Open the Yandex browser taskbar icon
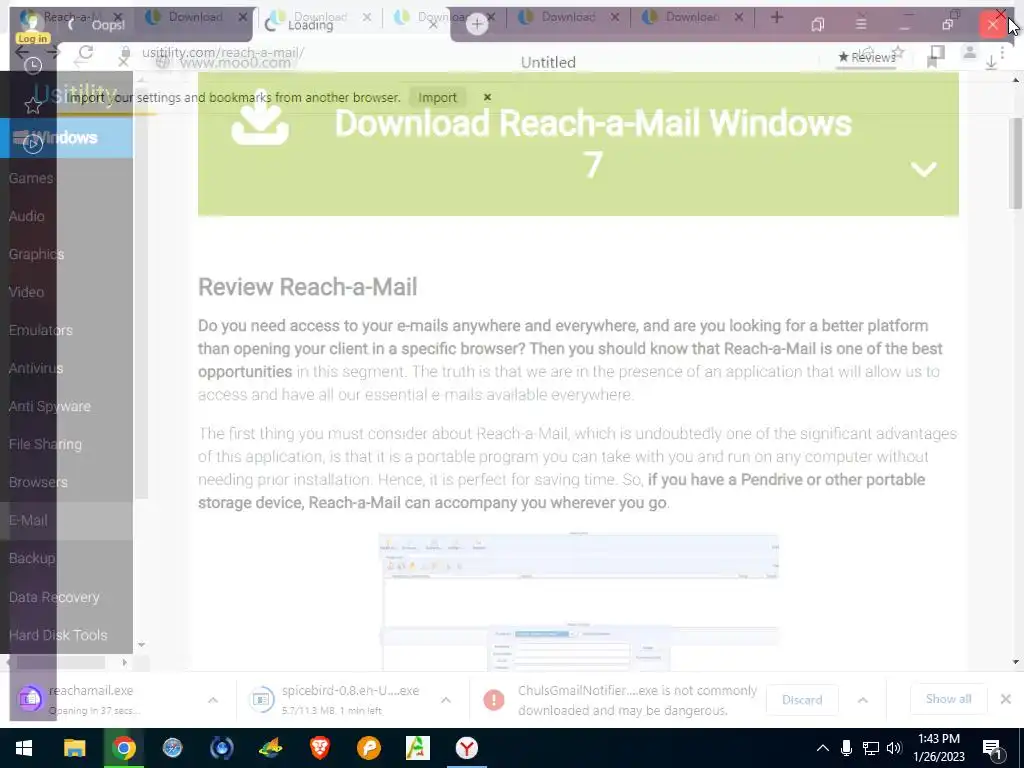Screen dimensions: 1024x768 pos(466,748)
